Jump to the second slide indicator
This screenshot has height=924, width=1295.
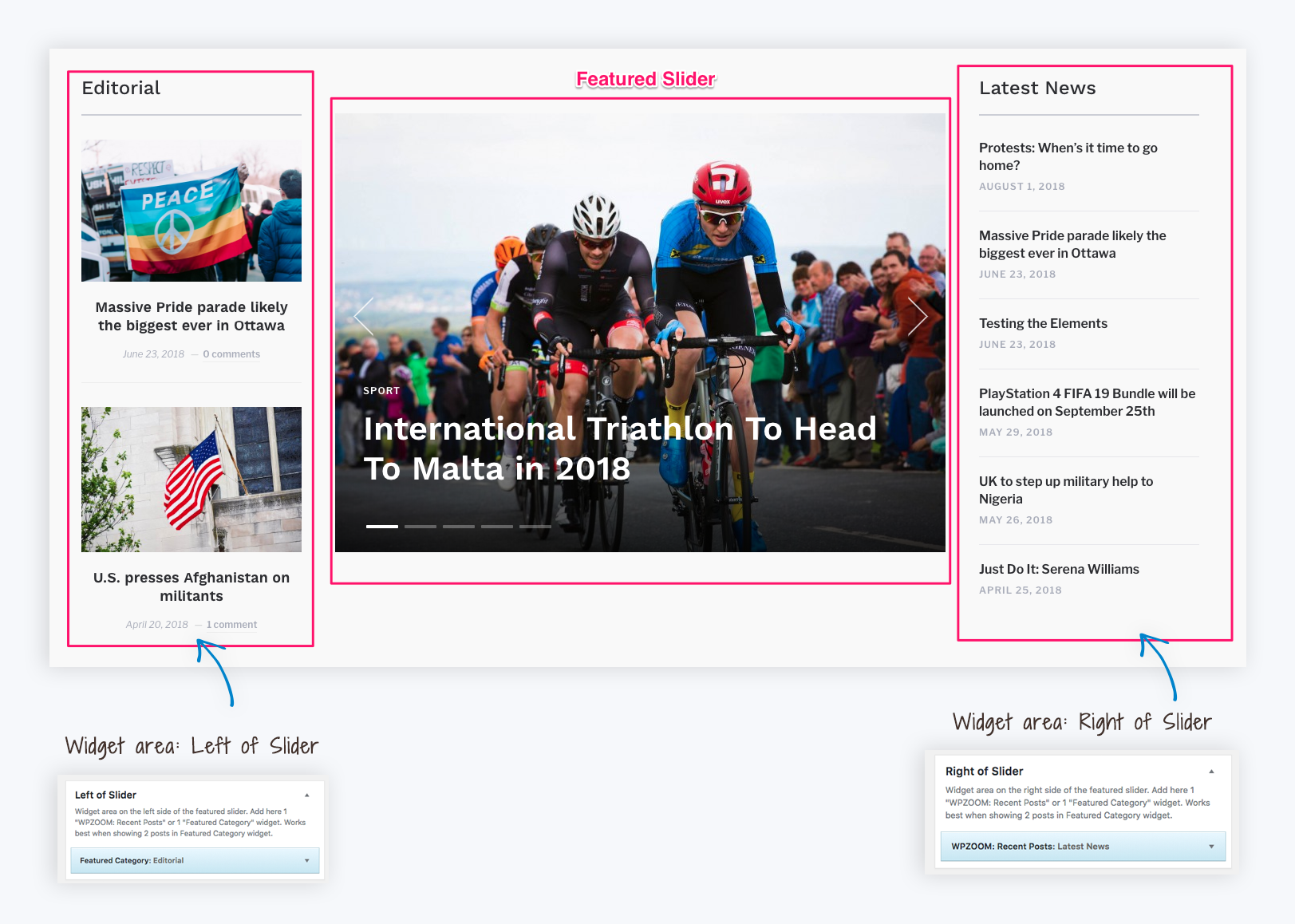point(420,527)
